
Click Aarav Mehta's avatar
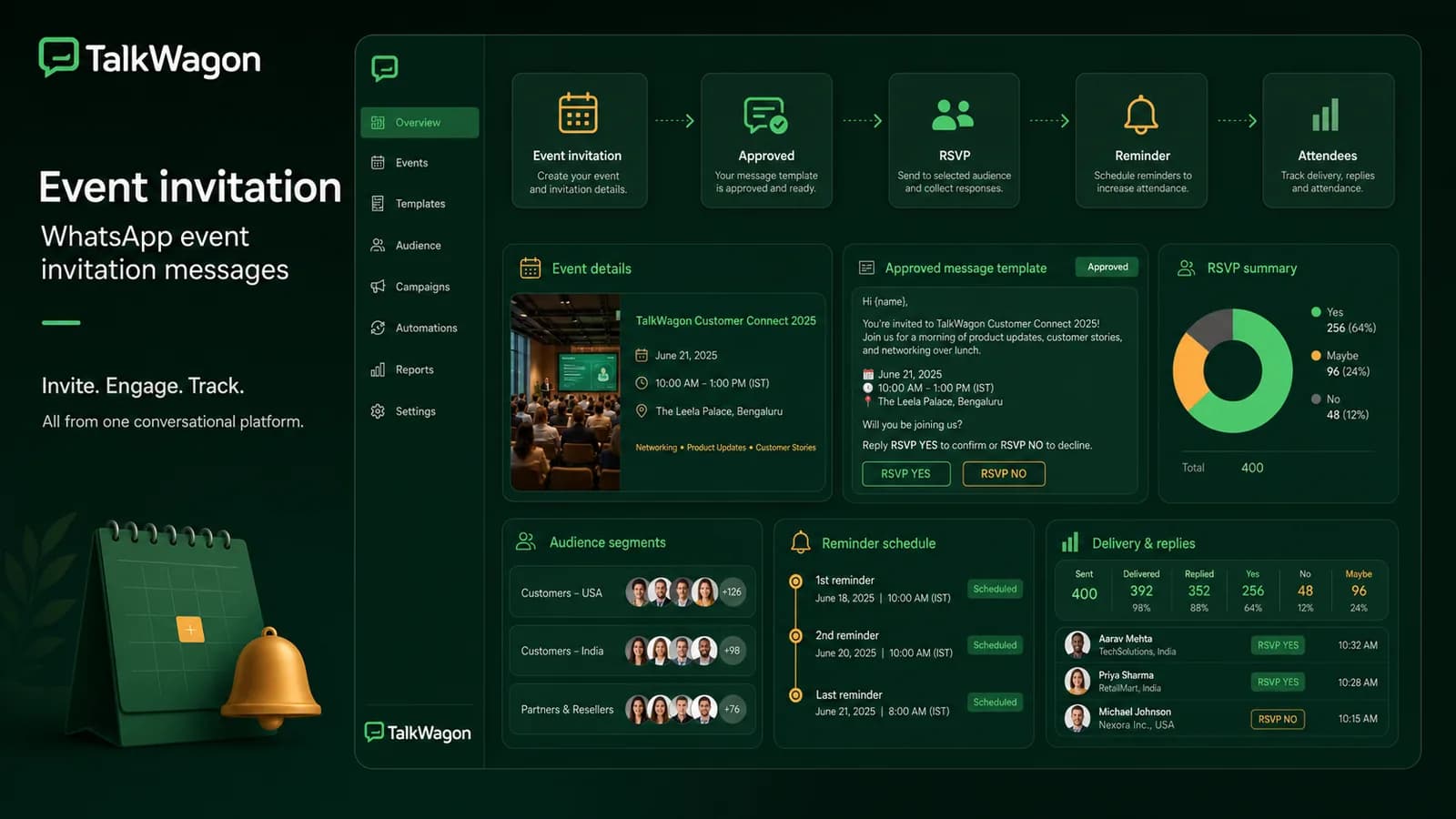[x=1077, y=644]
